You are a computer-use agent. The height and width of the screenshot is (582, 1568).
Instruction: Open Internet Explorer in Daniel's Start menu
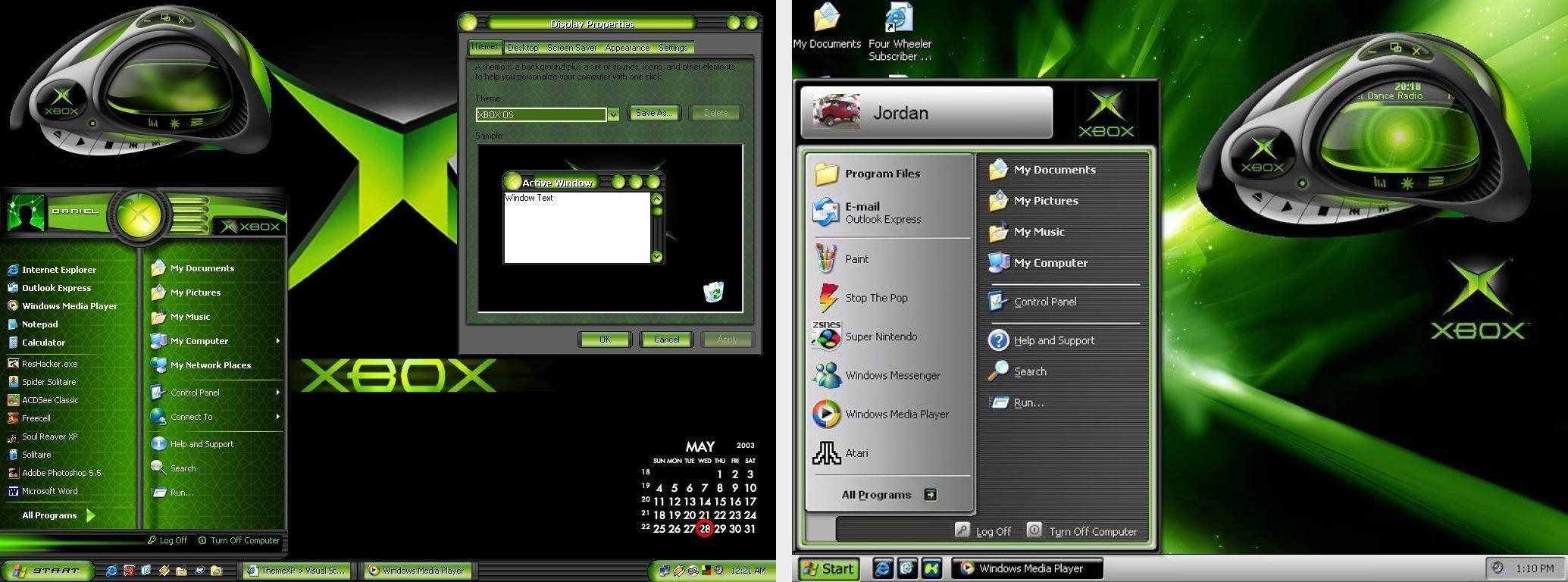point(52,269)
